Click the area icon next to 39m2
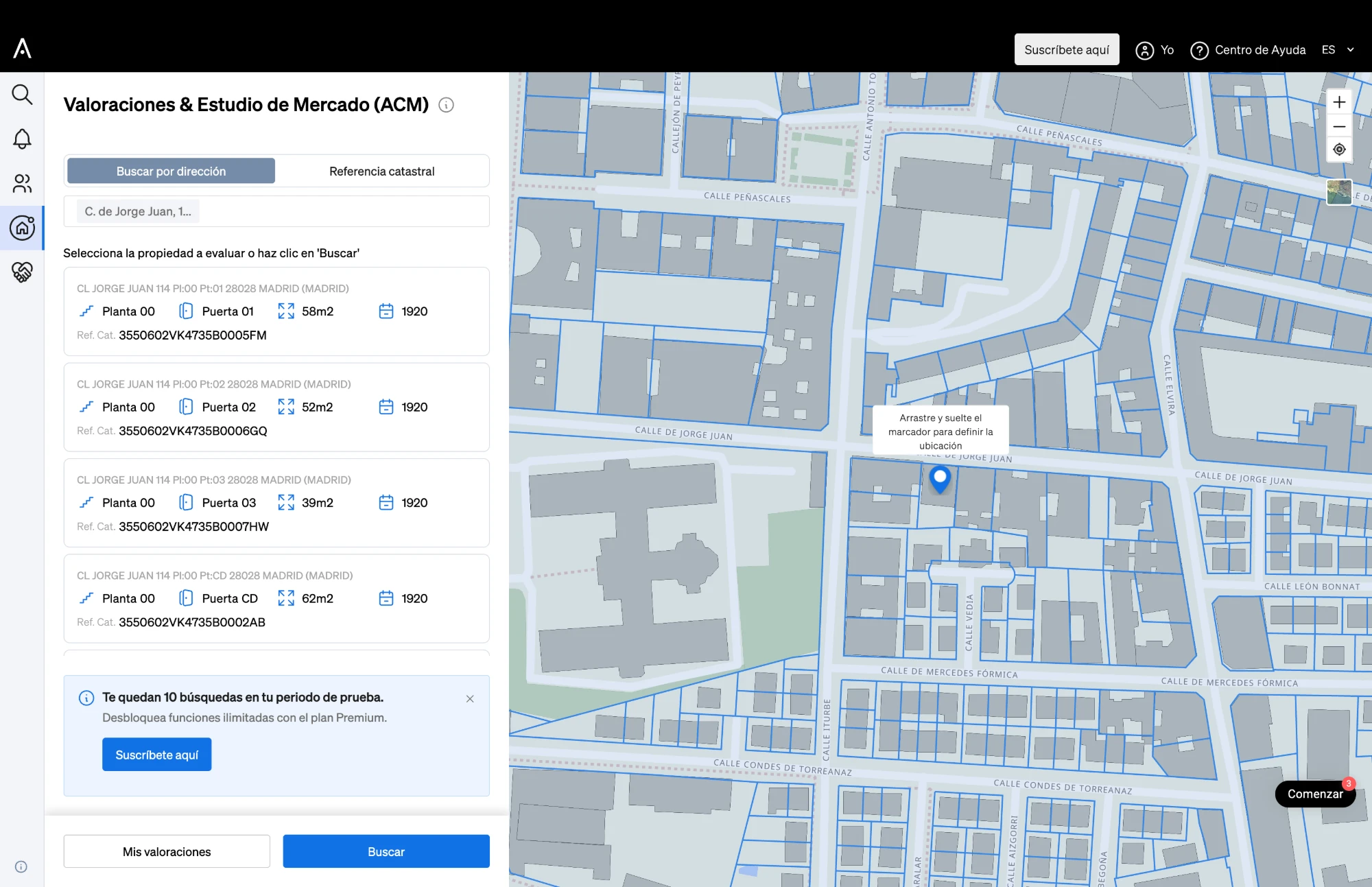 coord(286,503)
